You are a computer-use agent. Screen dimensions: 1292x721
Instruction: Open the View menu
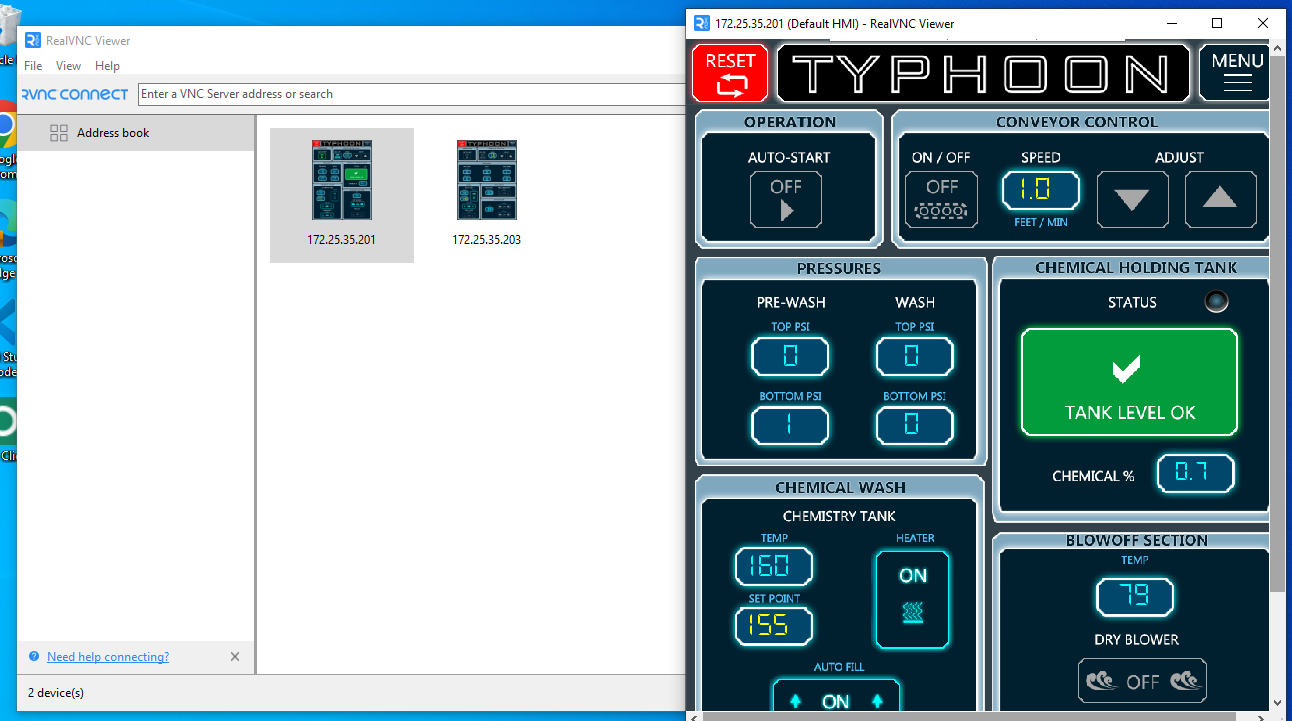tap(69, 66)
